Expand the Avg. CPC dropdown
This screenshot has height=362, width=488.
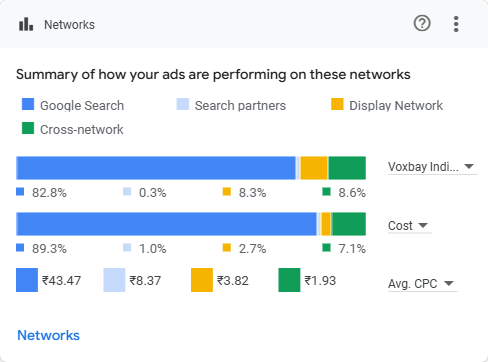[x=422, y=284]
